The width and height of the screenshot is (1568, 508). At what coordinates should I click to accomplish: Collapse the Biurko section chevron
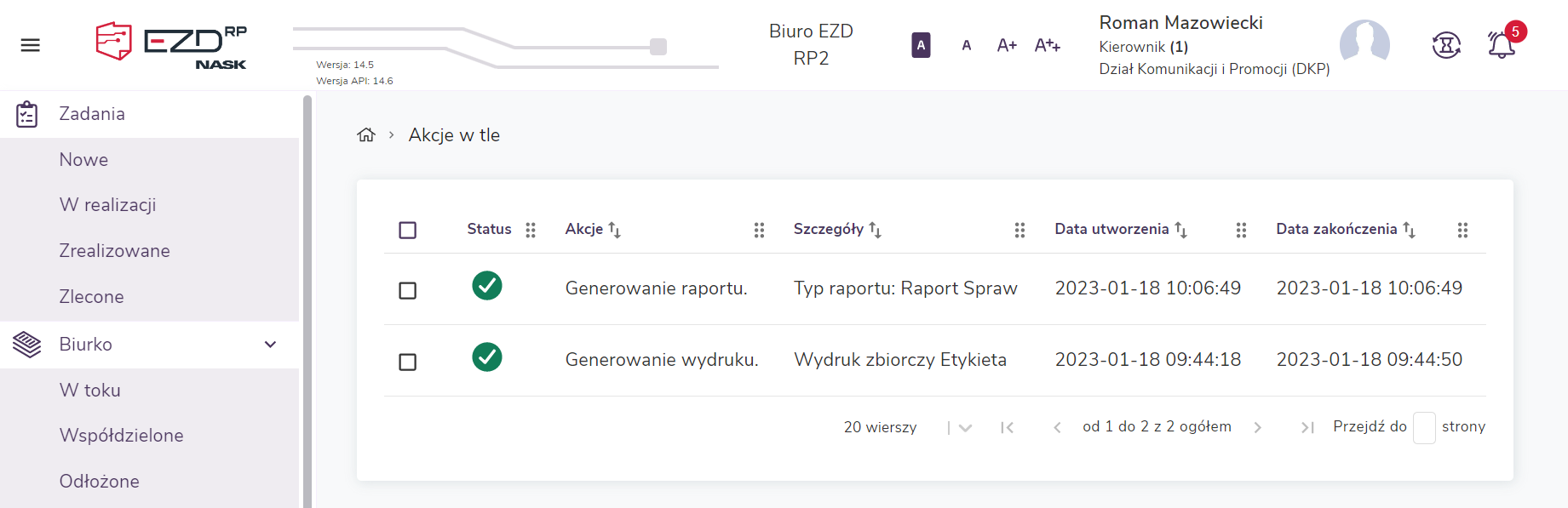click(271, 345)
